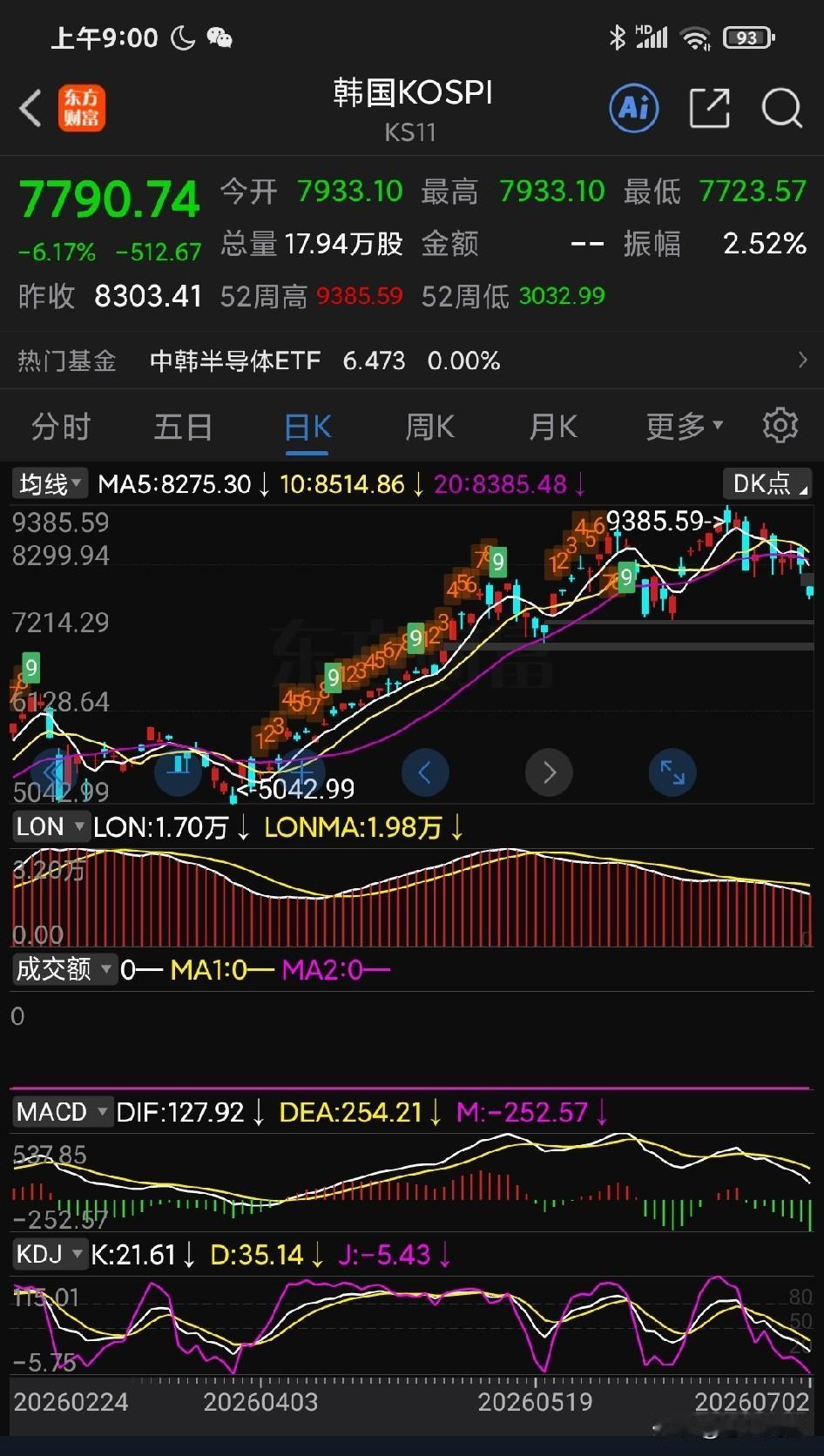Select the 日K tab
The width and height of the screenshot is (824, 1456).
pyautogui.click(x=307, y=427)
